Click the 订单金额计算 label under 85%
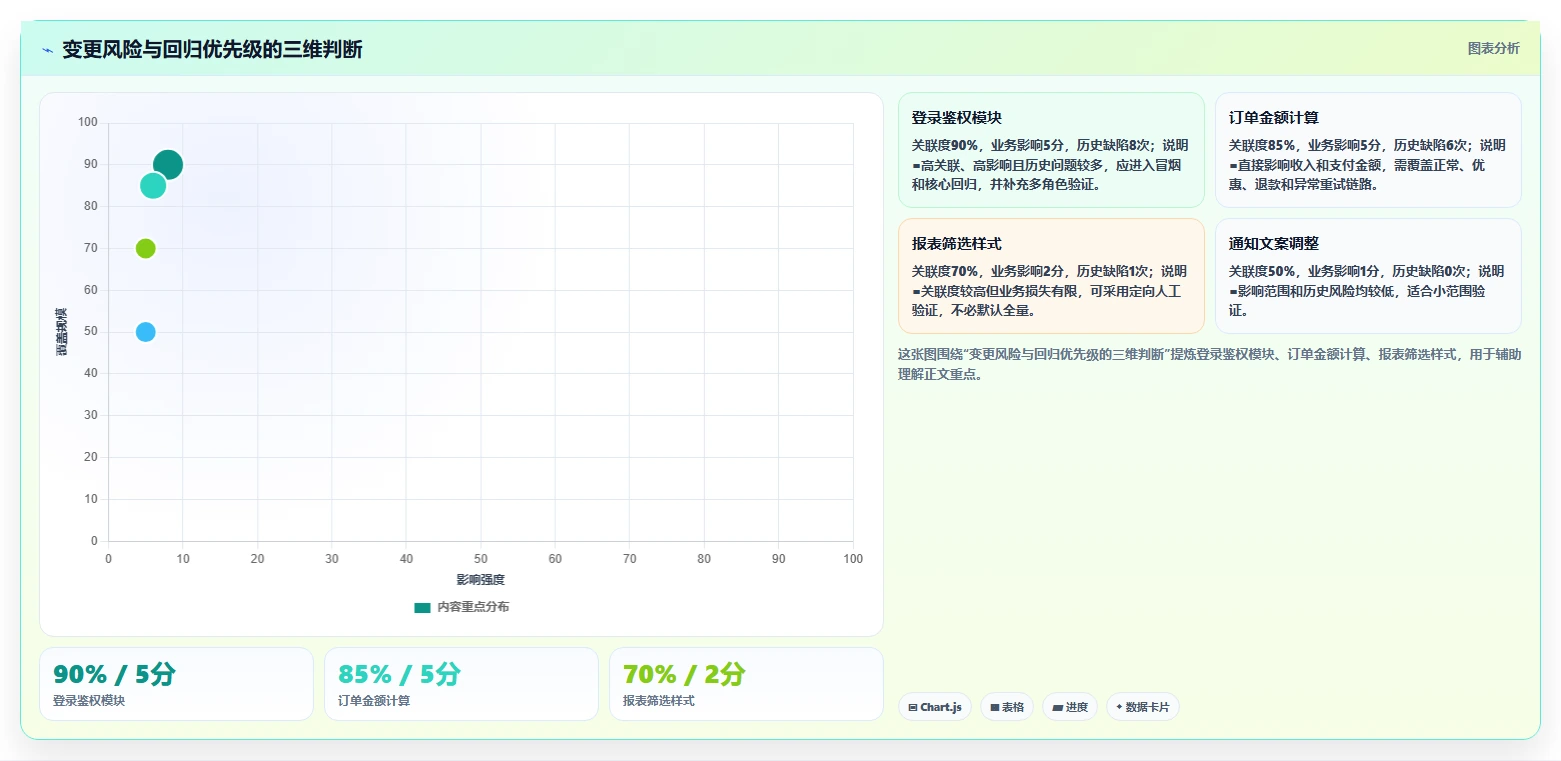 click(x=374, y=701)
